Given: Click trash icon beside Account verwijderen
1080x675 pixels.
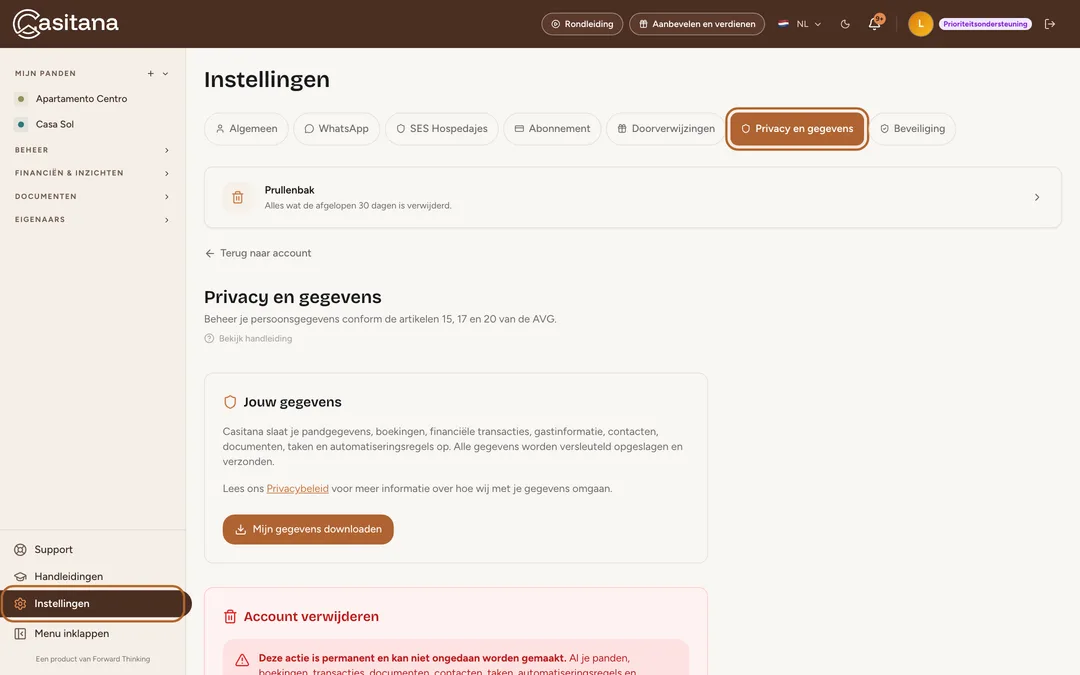Looking at the screenshot, I should pyautogui.click(x=230, y=617).
